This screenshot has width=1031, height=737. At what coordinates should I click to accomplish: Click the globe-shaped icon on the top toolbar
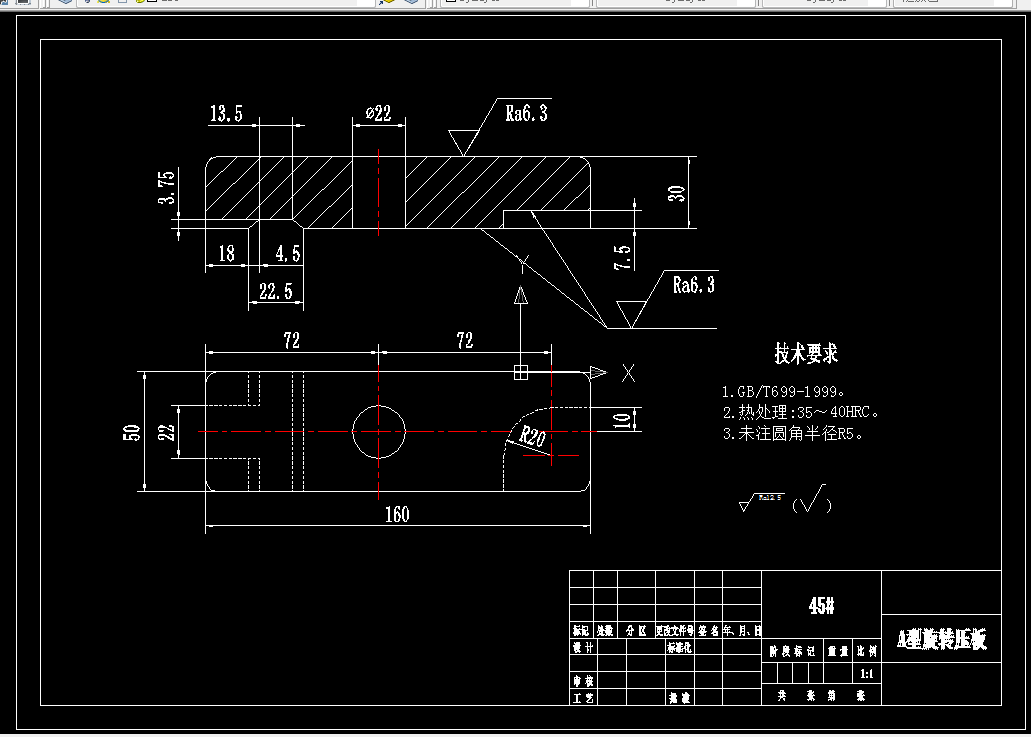pyautogui.click(x=103, y=3)
